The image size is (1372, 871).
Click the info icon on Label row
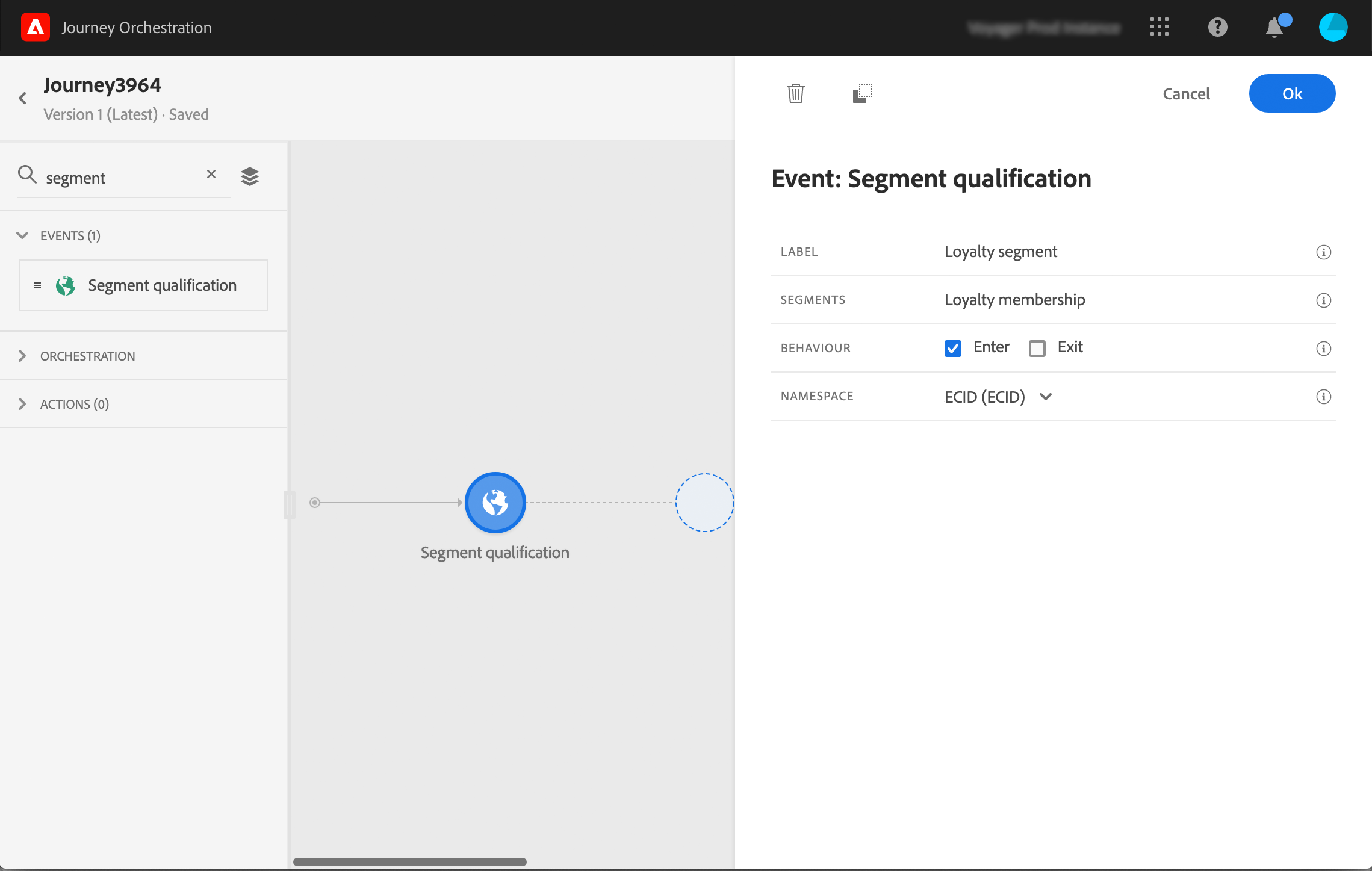click(x=1323, y=252)
